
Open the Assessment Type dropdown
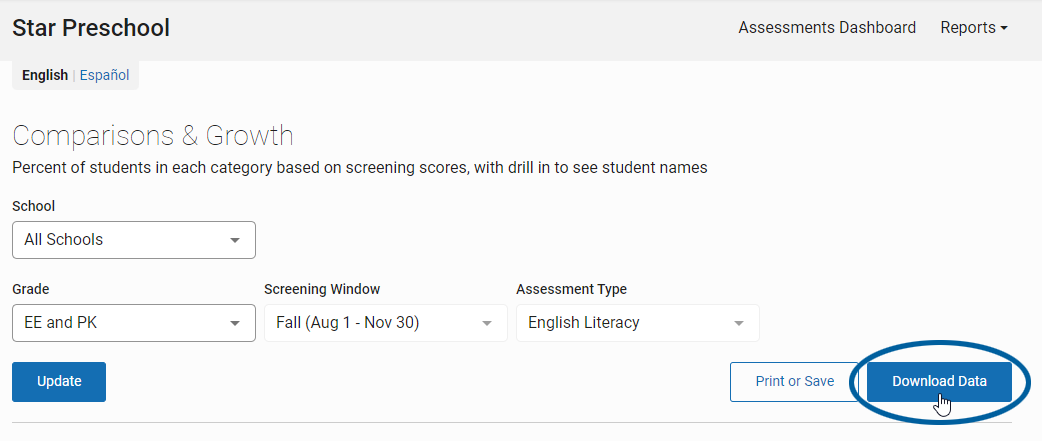pos(637,323)
